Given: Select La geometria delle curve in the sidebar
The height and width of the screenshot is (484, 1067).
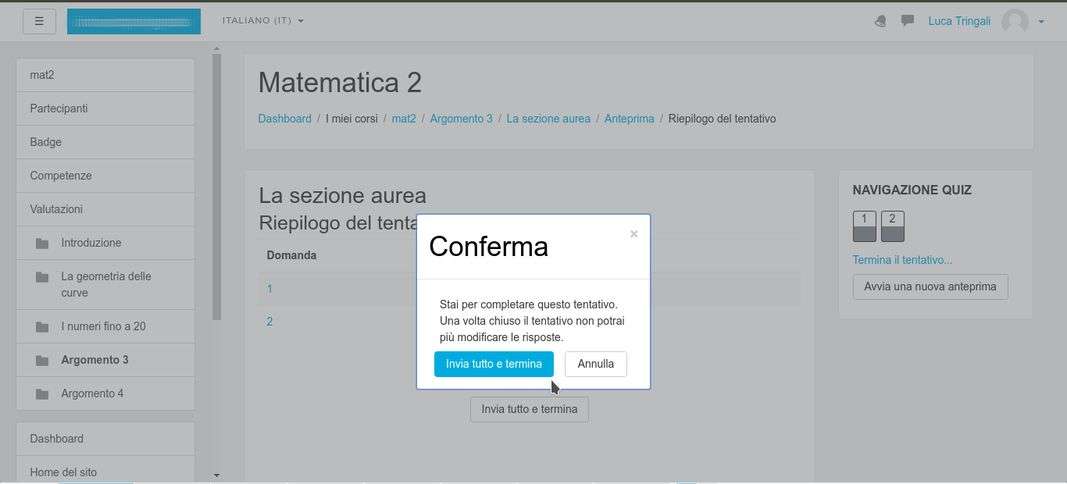Looking at the screenshot, I should tap(105, 285).
